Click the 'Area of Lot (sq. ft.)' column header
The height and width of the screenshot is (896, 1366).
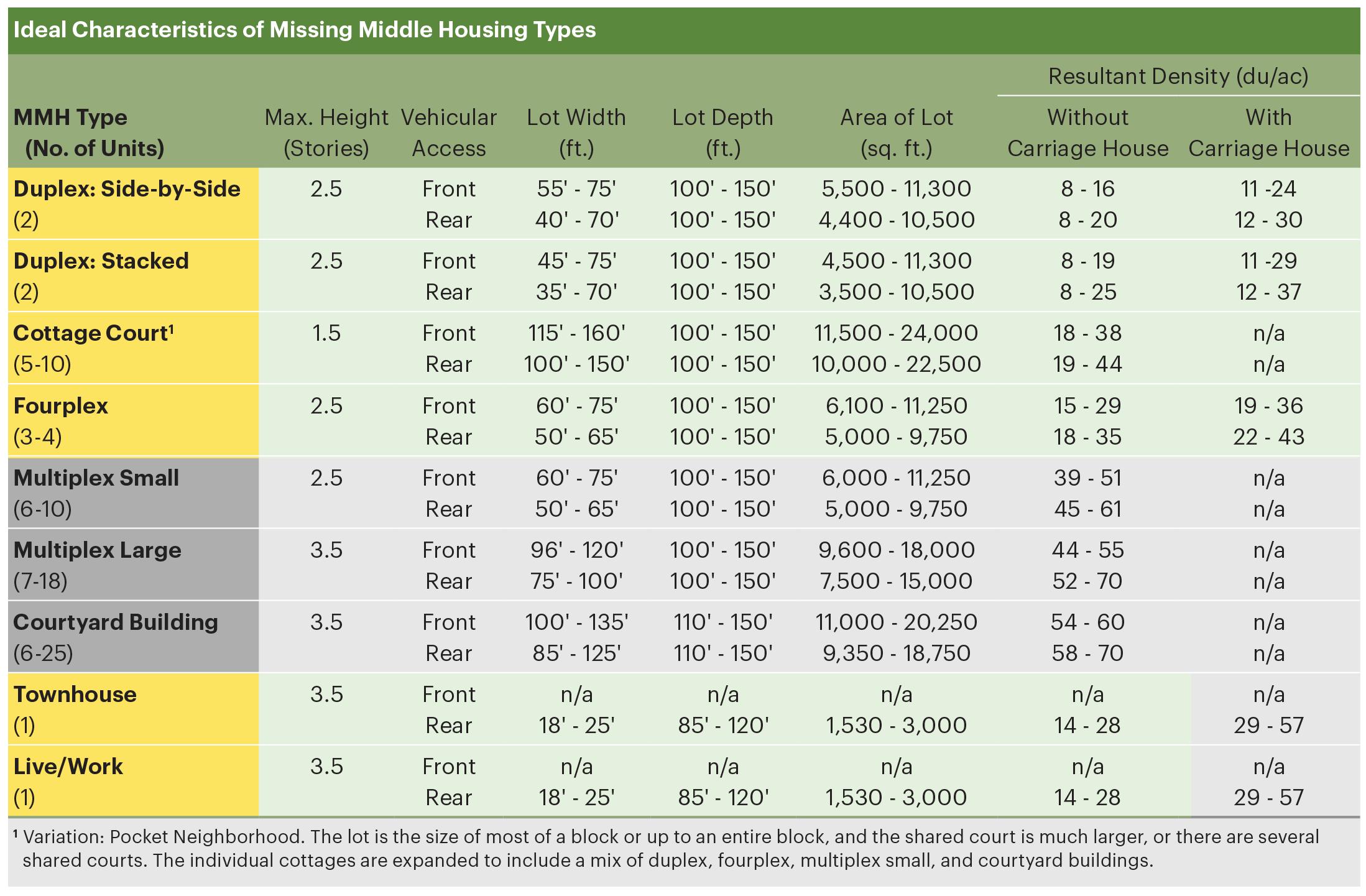tap(897, 133)
